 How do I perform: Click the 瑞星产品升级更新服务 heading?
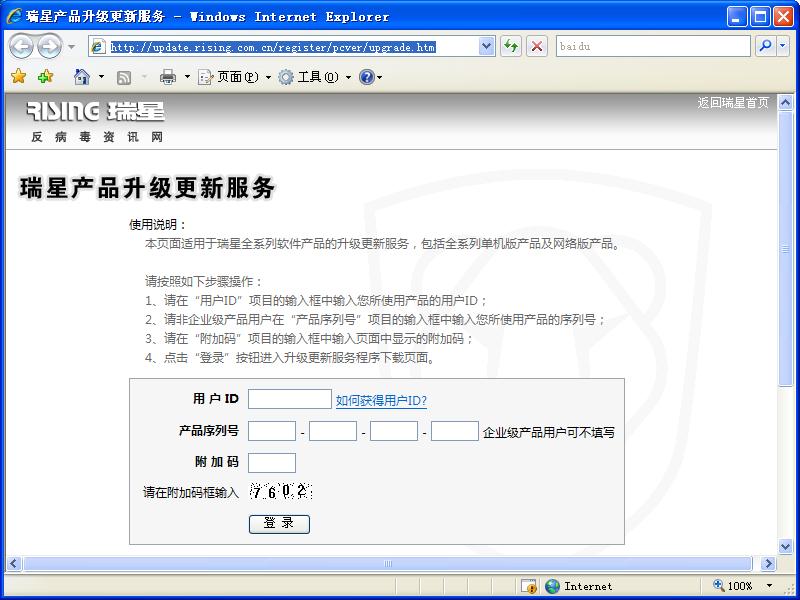[x=147, y=188]
